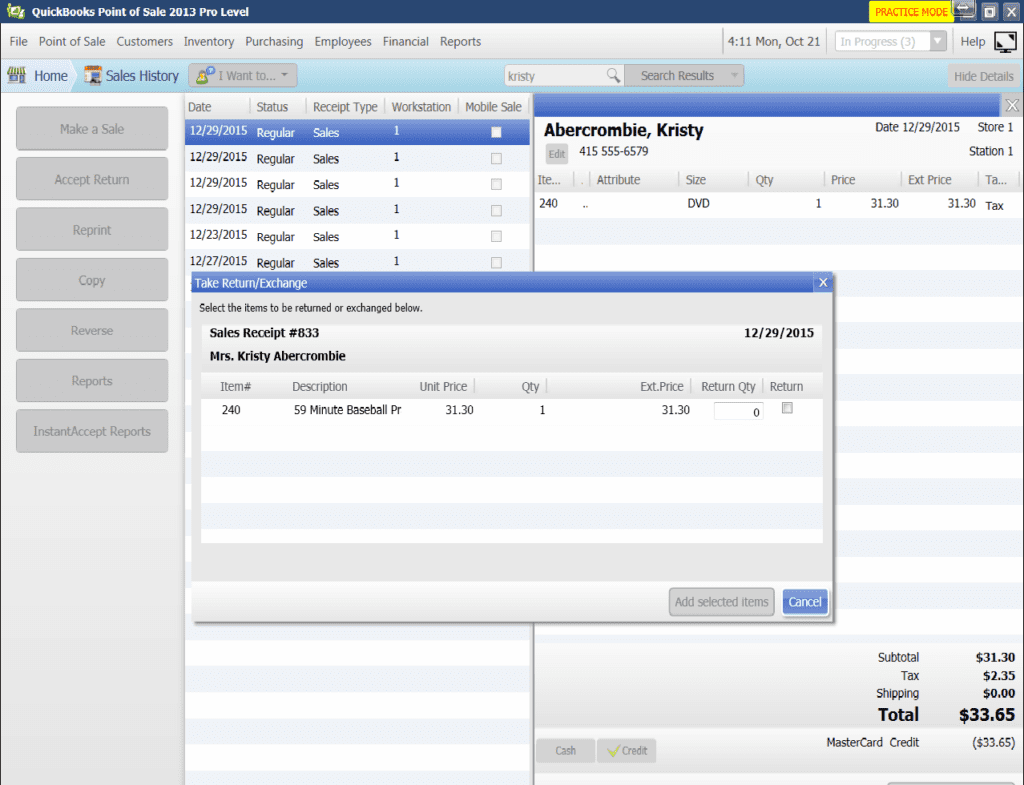Close the Take Return/Exchange dialog
The height and width of the screenshot is (785, 1024).
[823, 283]
